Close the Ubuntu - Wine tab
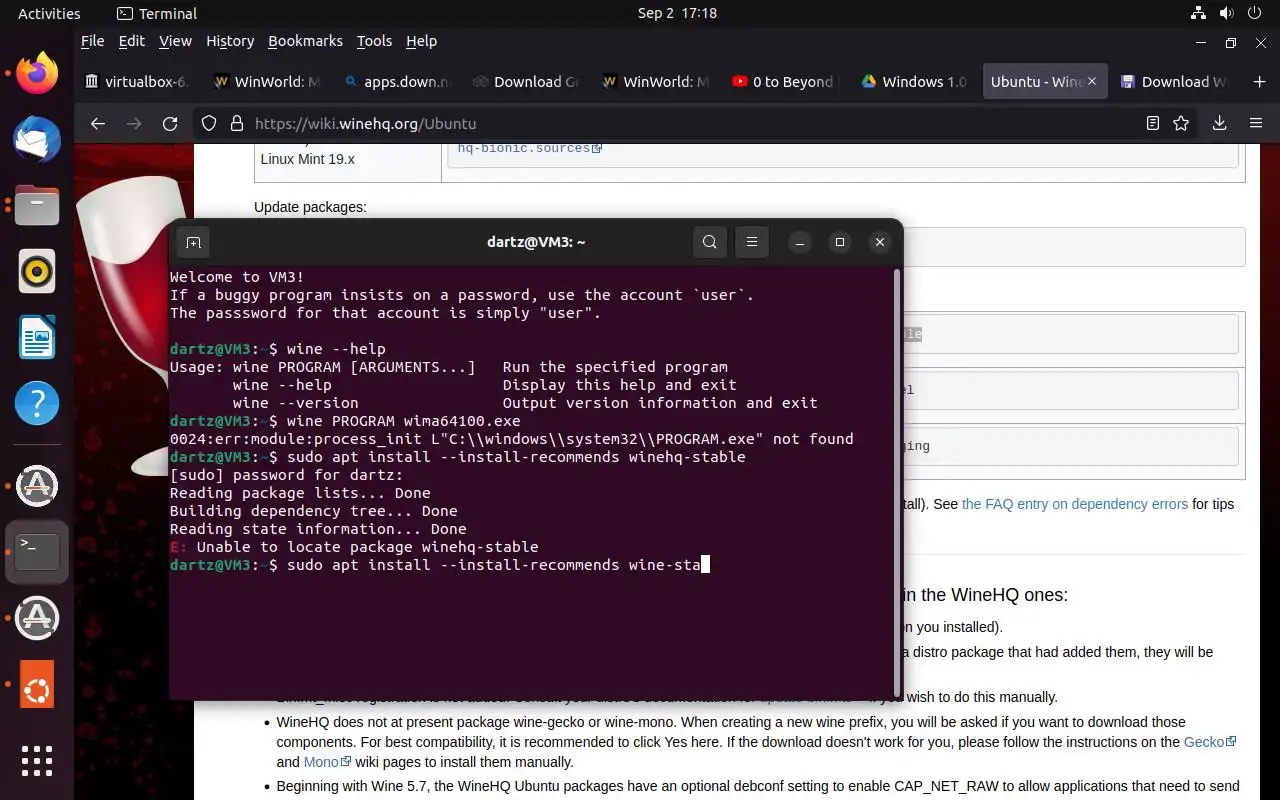 pyautogui.click(x=1092, y=82)
